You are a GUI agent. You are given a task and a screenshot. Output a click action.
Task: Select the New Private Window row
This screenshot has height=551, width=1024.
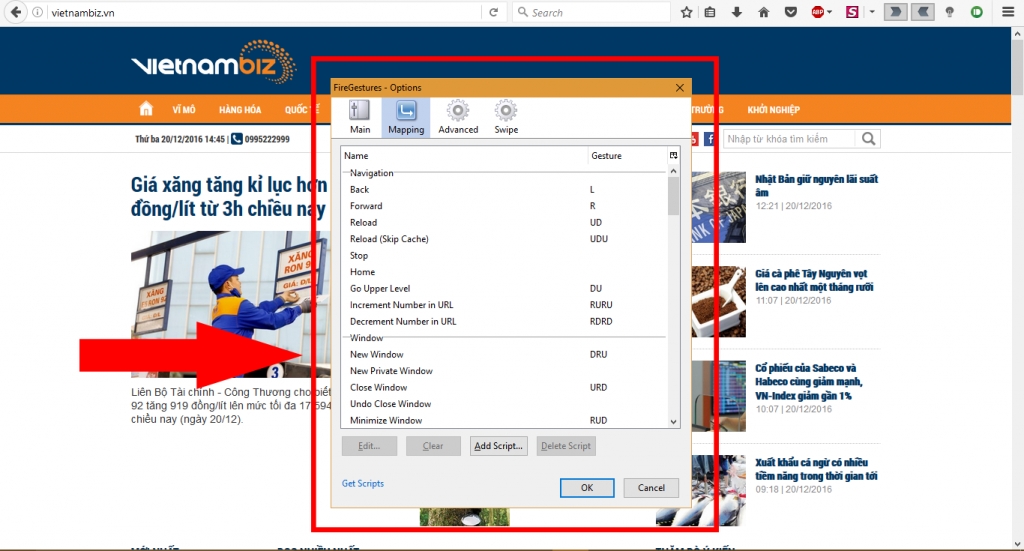tap(504, 371)
